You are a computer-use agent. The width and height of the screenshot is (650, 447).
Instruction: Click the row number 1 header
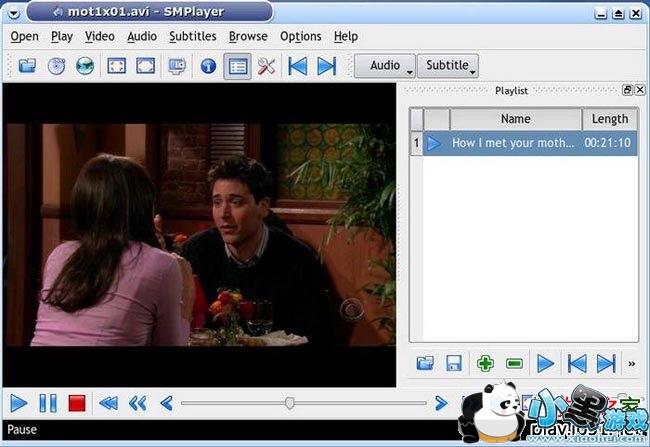click(x=416, y=143)
